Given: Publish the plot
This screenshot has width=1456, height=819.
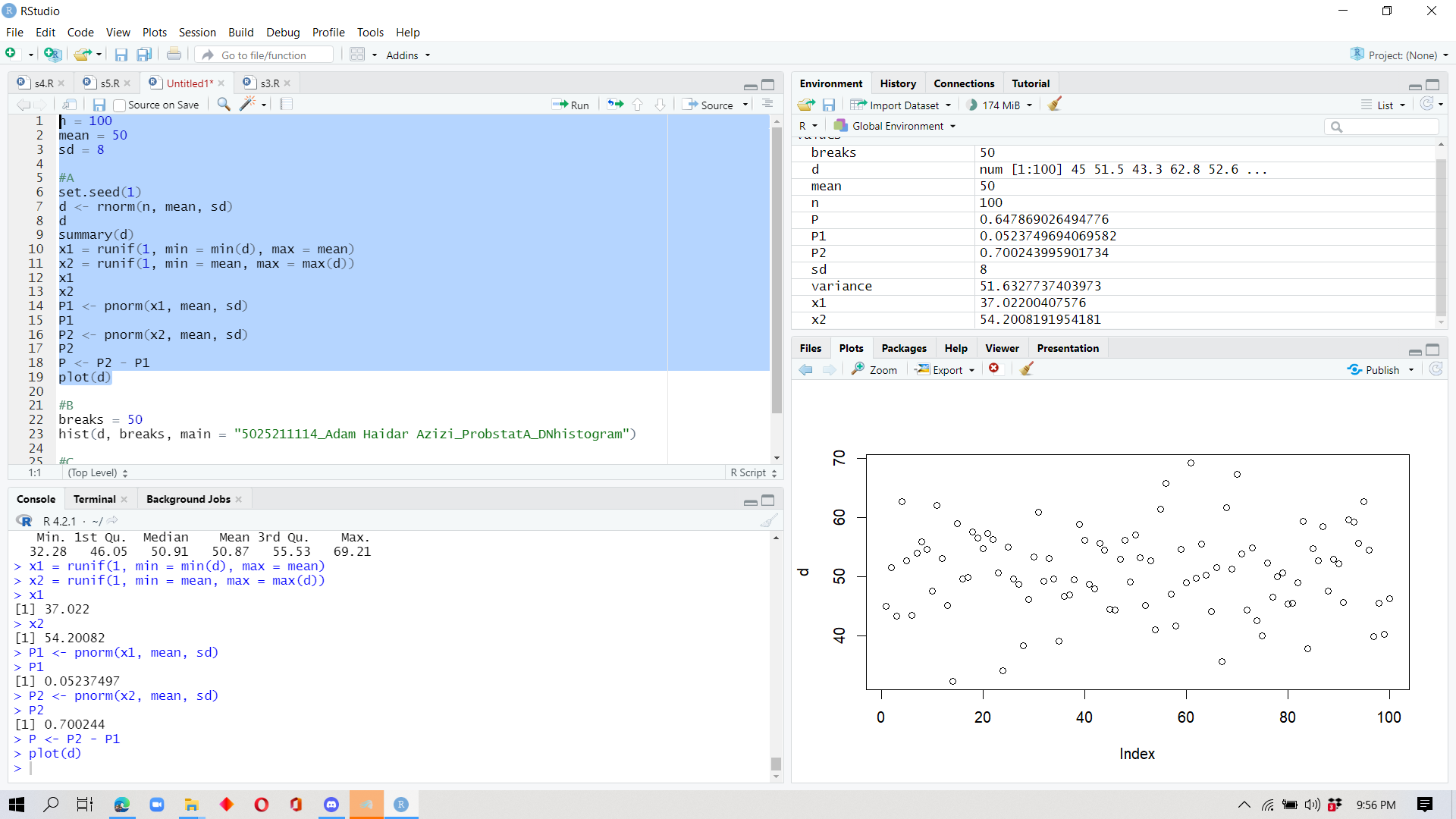Looking at the screenshot, I should coord(1379,369).
